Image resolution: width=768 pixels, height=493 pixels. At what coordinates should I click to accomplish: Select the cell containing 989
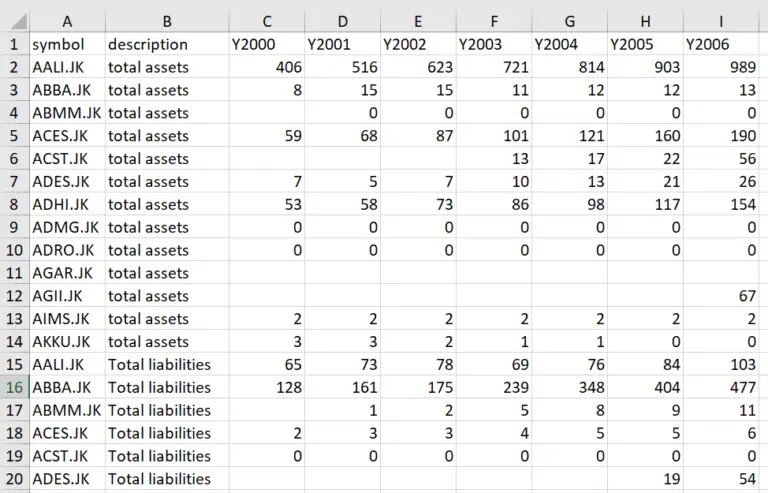pos(721,67)
